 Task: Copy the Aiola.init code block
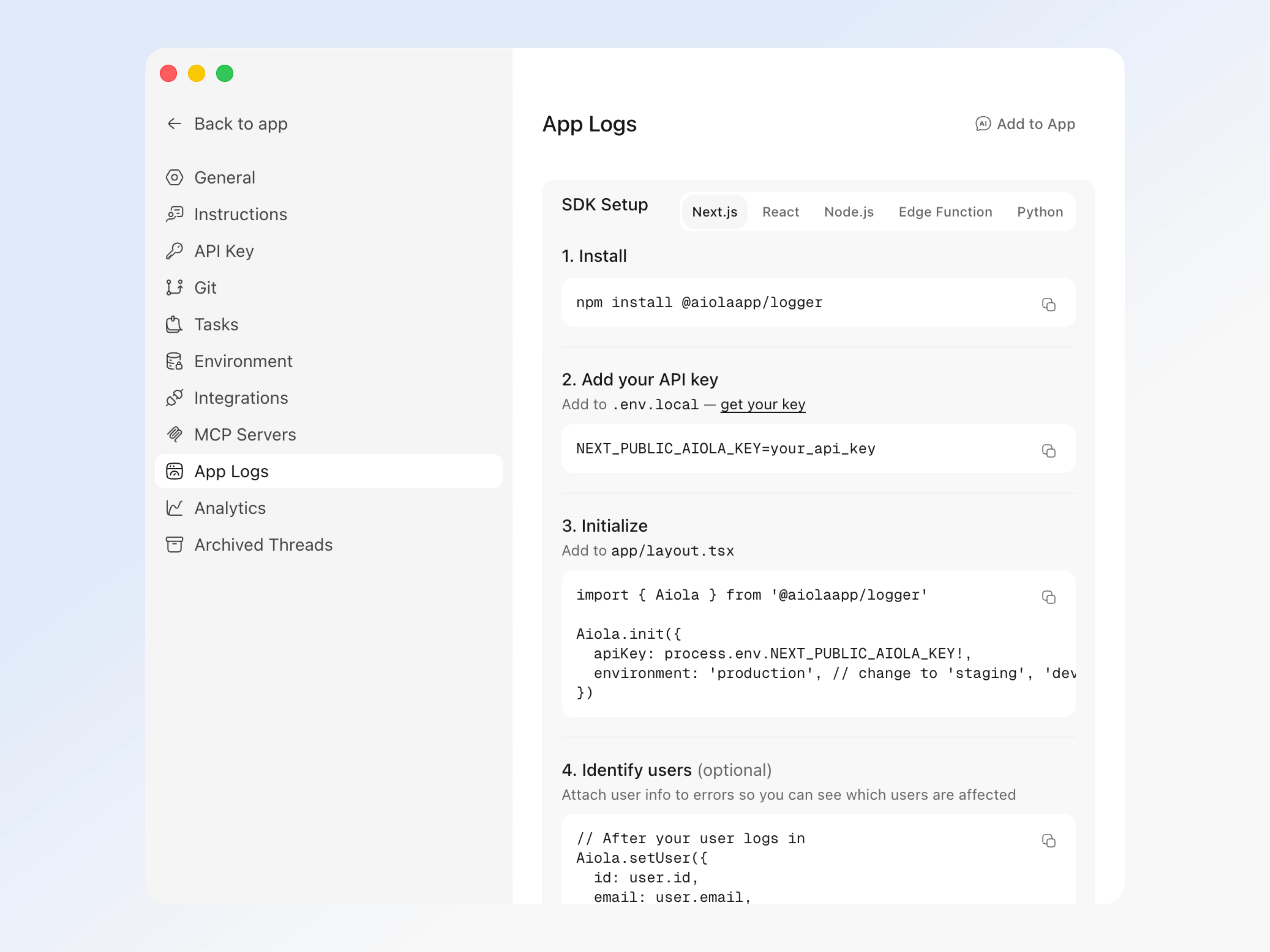click(x=1048, y=597)
